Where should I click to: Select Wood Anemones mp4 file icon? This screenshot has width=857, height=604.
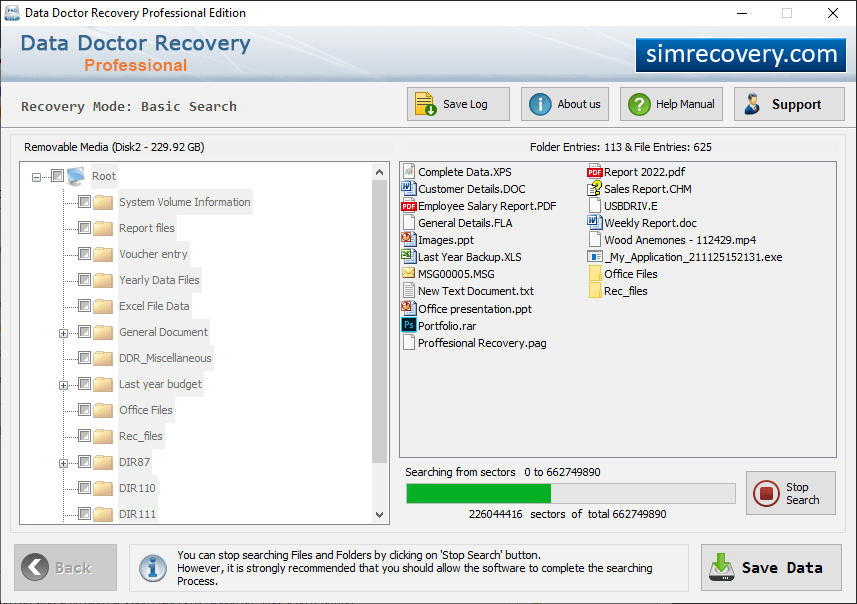point(595,239)
